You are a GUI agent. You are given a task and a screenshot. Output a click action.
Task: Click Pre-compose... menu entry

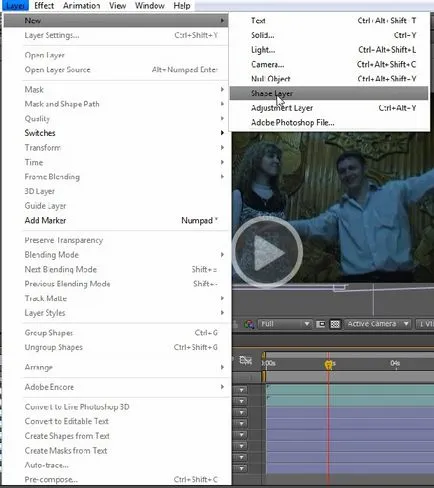116,480
